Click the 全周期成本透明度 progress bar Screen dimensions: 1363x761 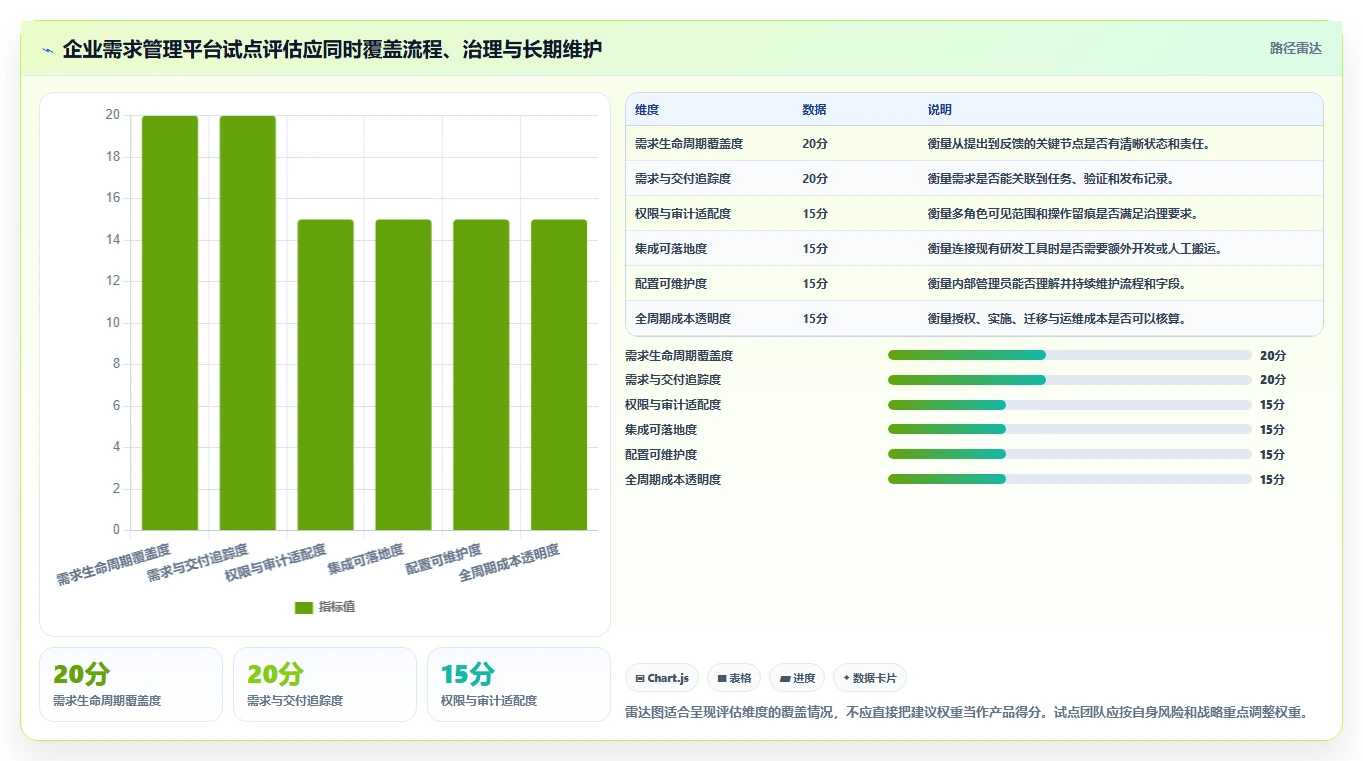pyautogui.click(x=1070, y=479)
